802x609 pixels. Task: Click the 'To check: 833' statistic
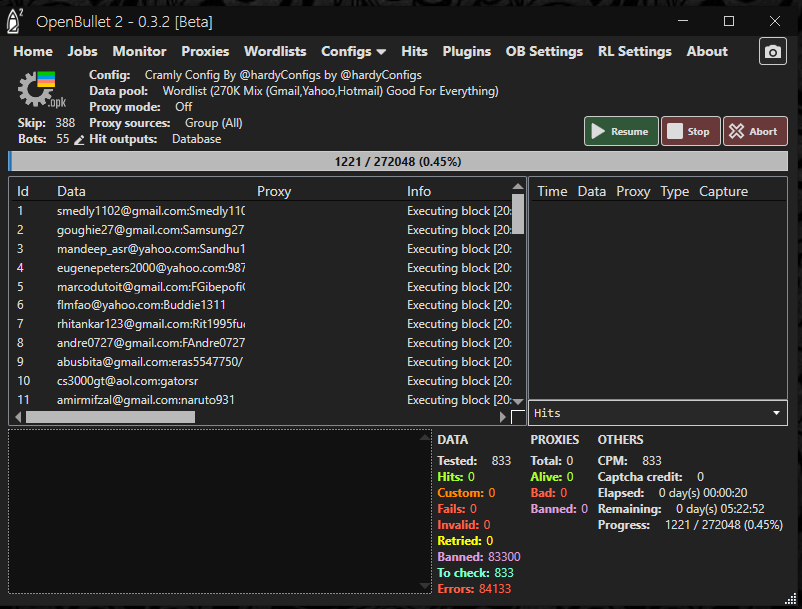[x=476, y=573]
